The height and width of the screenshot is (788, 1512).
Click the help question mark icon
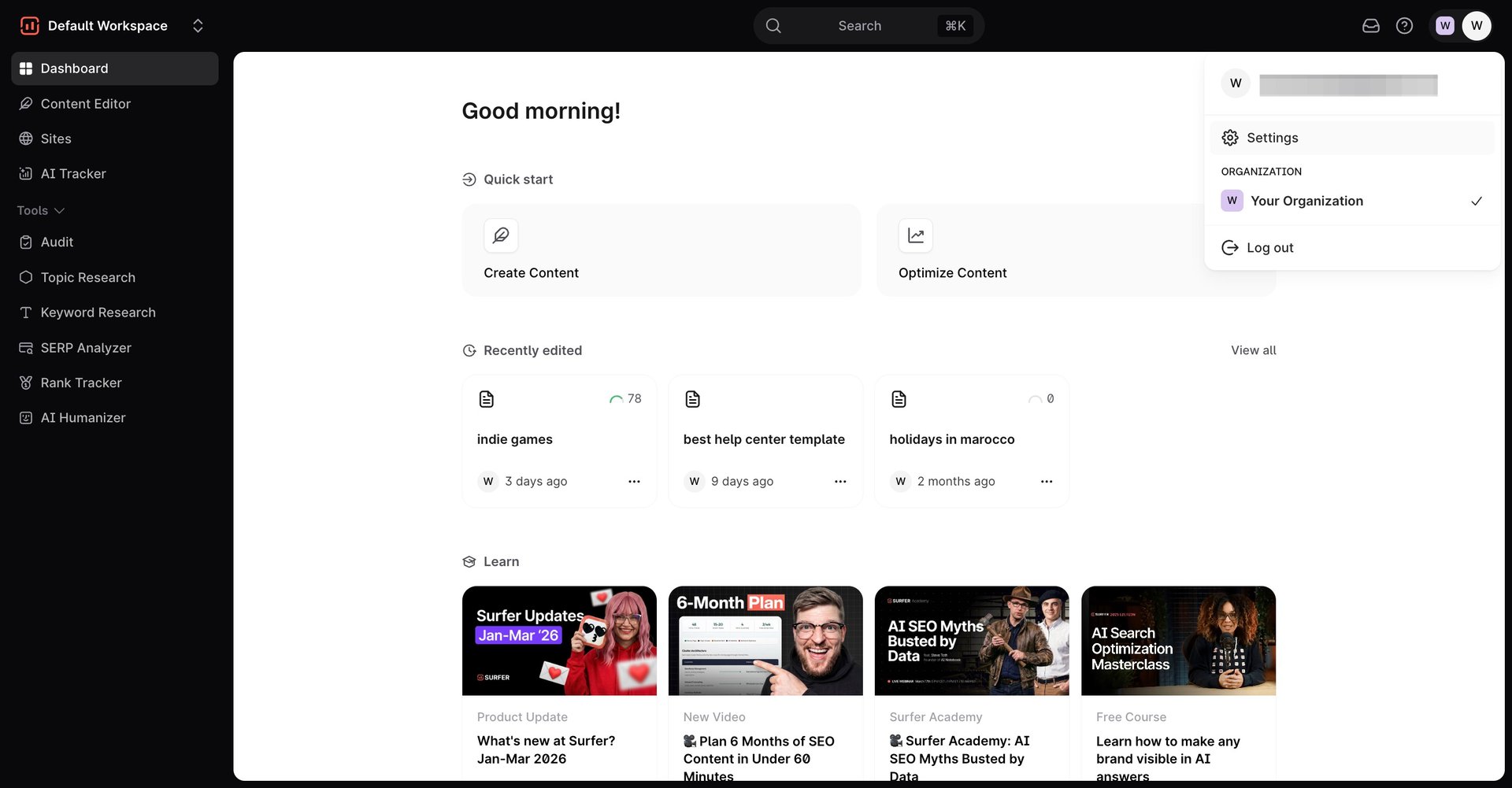pos(1404,26)
